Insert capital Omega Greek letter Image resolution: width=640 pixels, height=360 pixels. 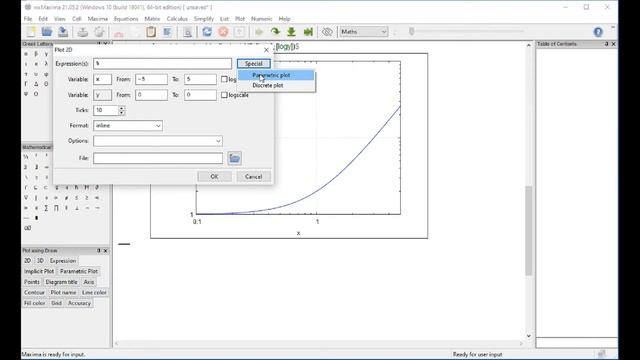click(x=36, y=94)
